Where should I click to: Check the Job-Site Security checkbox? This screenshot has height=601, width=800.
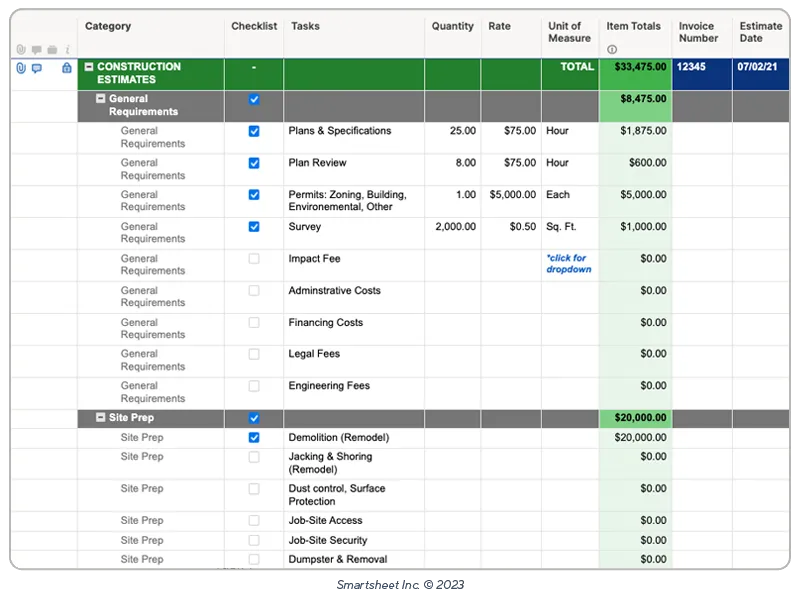(254, 540)
